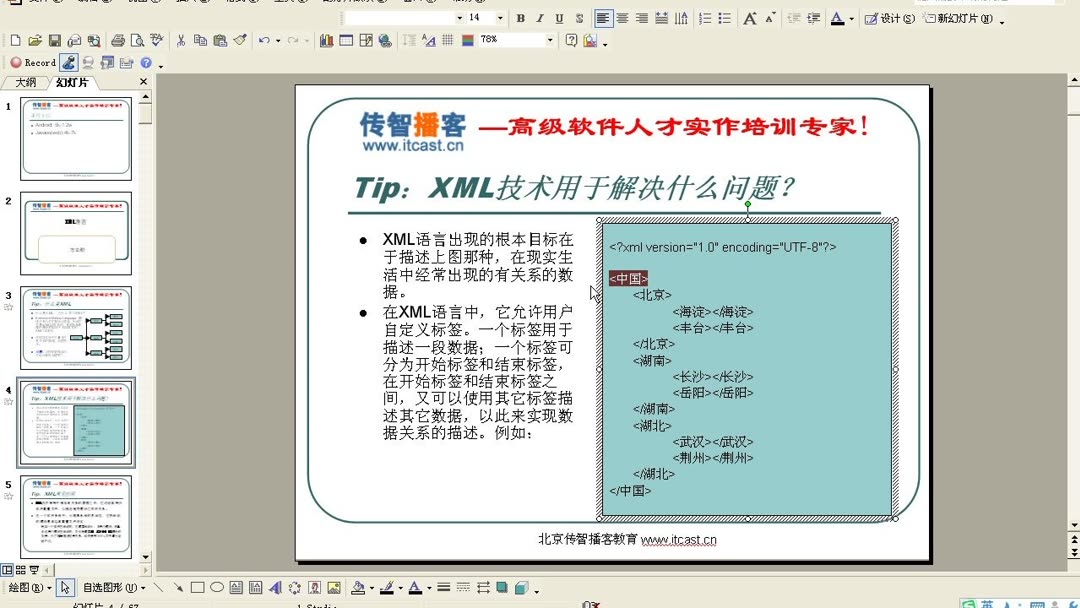Viewport: 1080px width, 608px height.
Task: Run spelling check from the toolbar
Action: (x=156, y=40)
